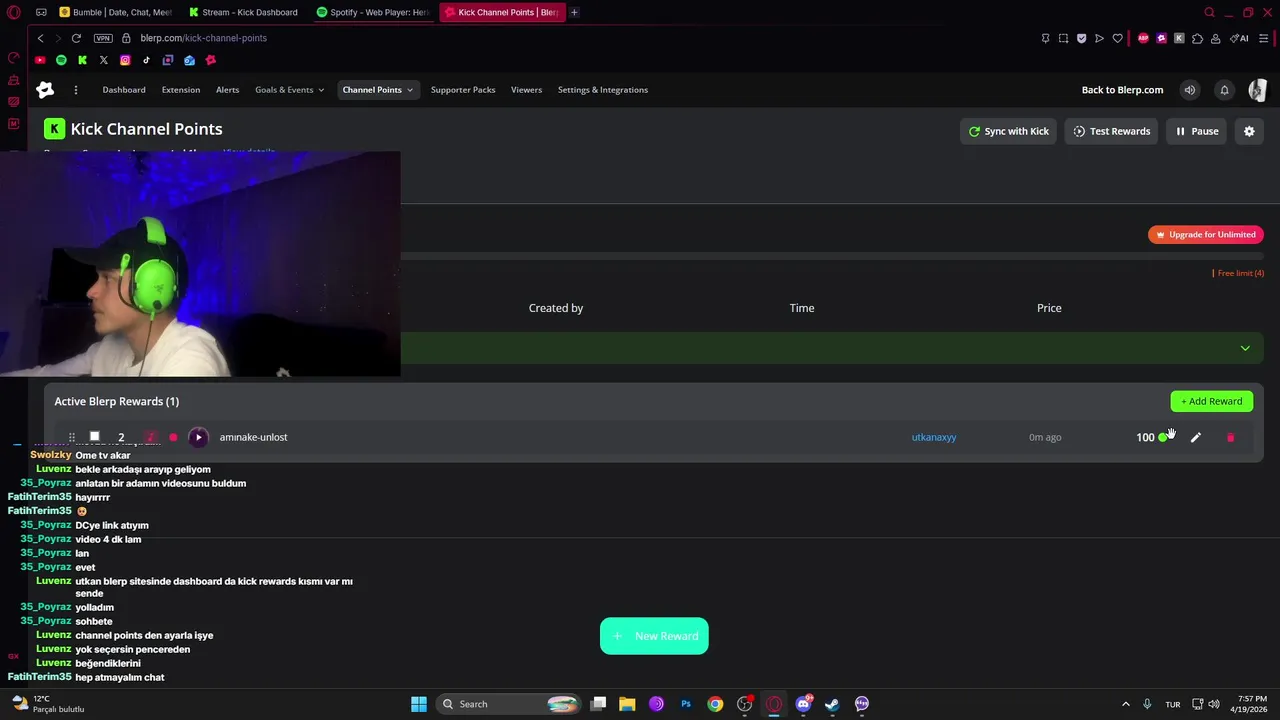This screenshot has width=1280, height=720.
Task: Click the Test Rewards button
Action: click(1111, 131)
